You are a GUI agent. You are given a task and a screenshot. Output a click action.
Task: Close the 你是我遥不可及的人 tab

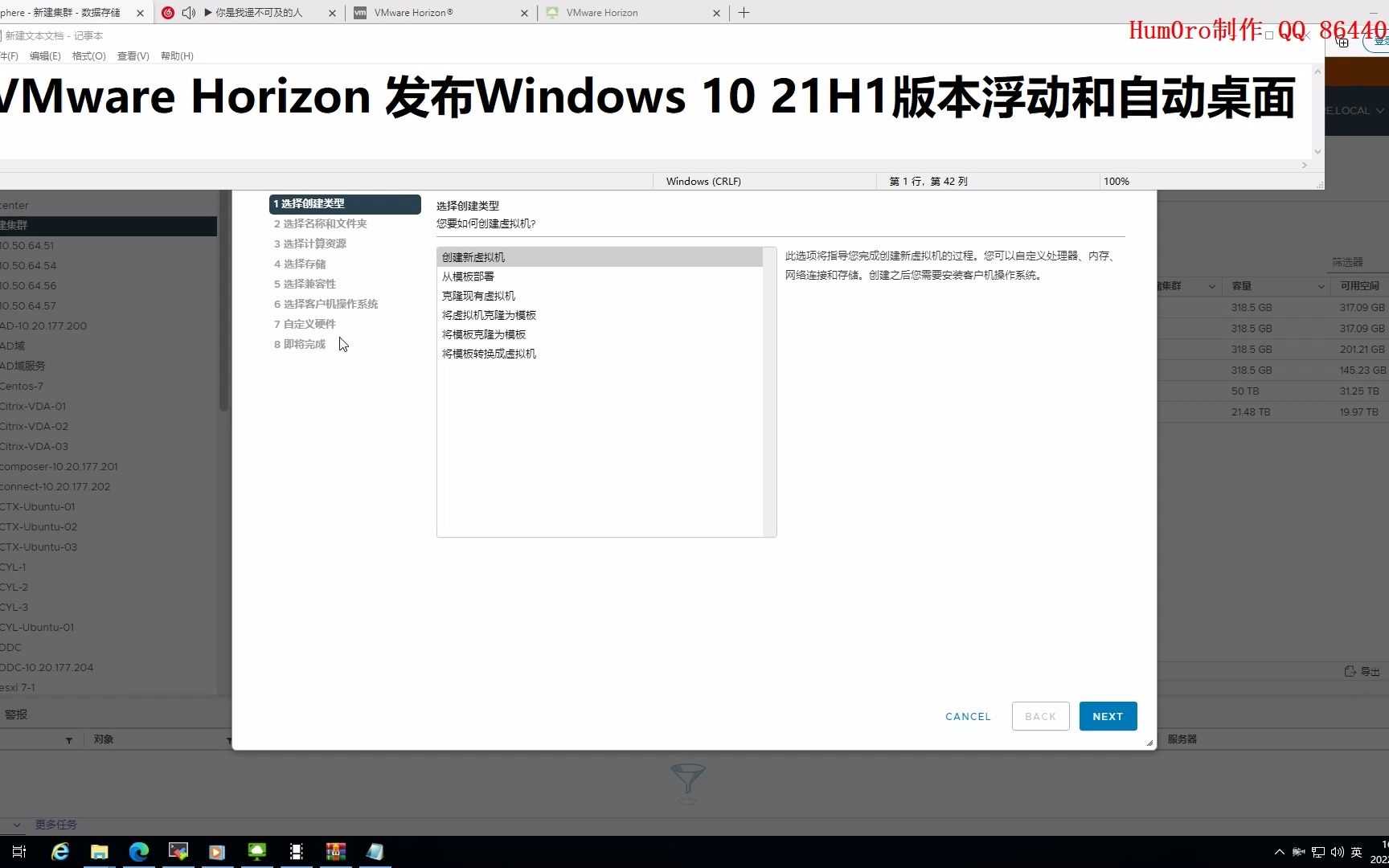pos(333,13)
